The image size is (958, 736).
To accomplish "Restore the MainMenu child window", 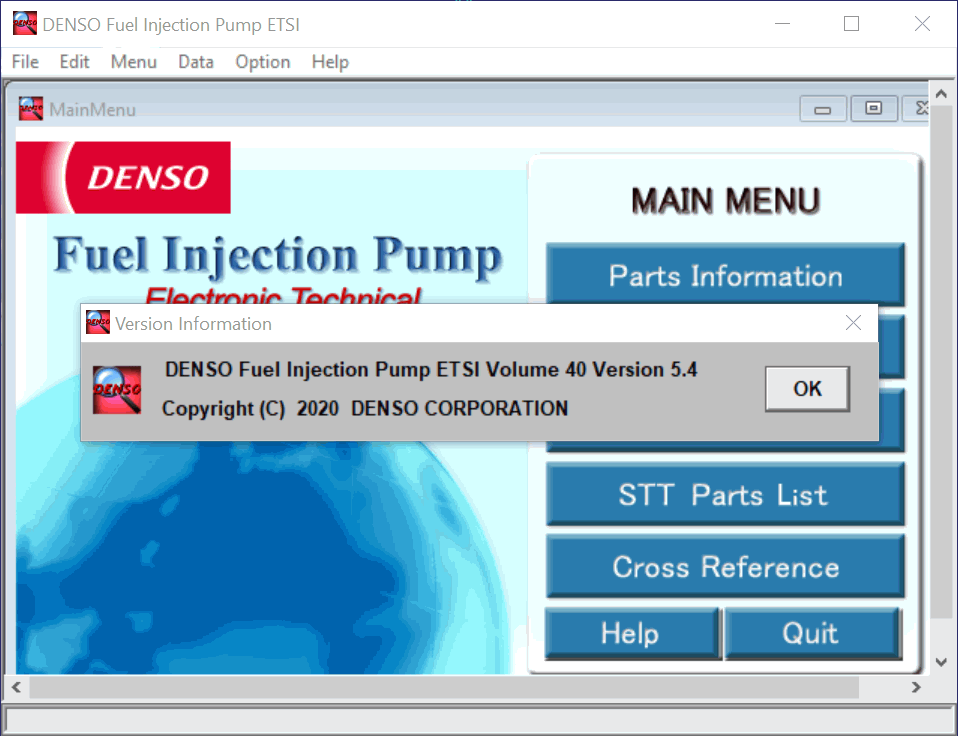I will pos(873,108).
